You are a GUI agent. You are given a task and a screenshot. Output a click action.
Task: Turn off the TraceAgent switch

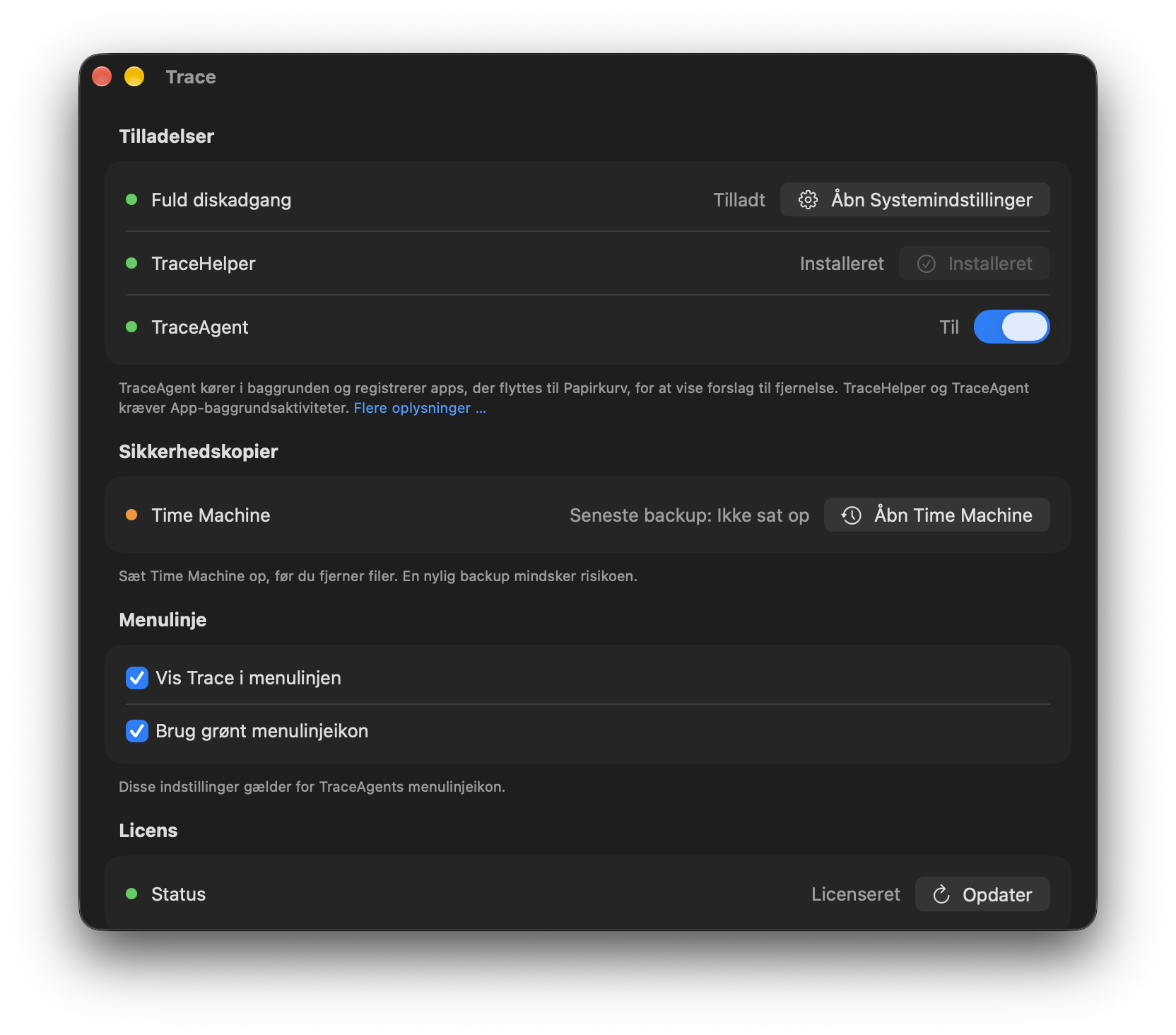1011,327
